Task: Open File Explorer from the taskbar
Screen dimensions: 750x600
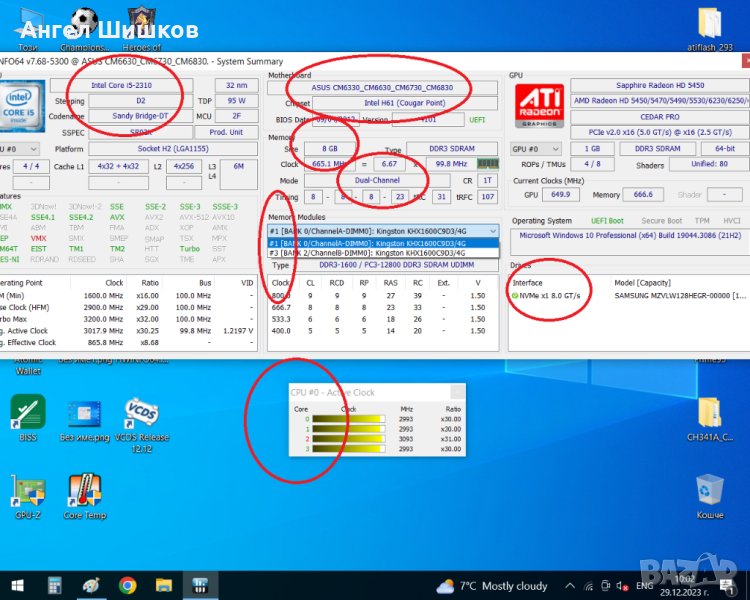Action: [x=163, y=585]
